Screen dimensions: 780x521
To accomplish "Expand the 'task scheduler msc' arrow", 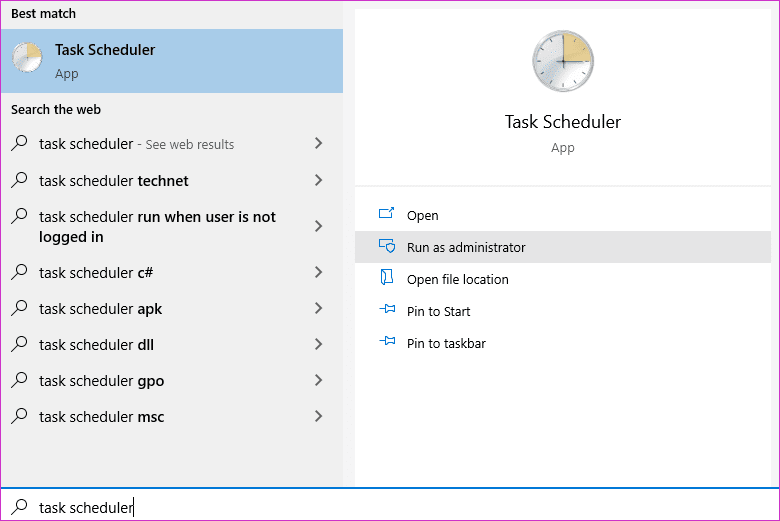I will point(318,417).
